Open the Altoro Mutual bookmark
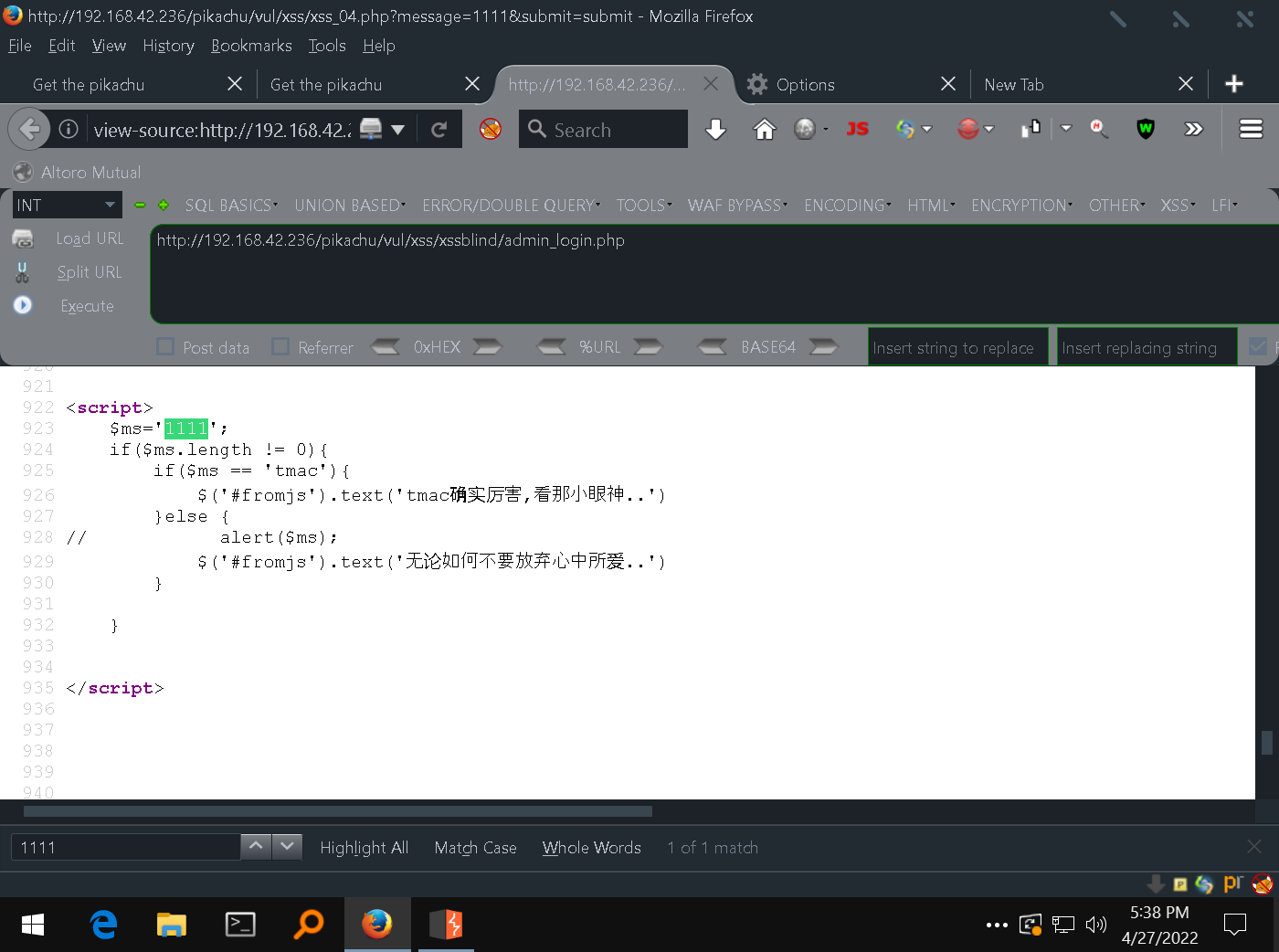 (77, 172)
